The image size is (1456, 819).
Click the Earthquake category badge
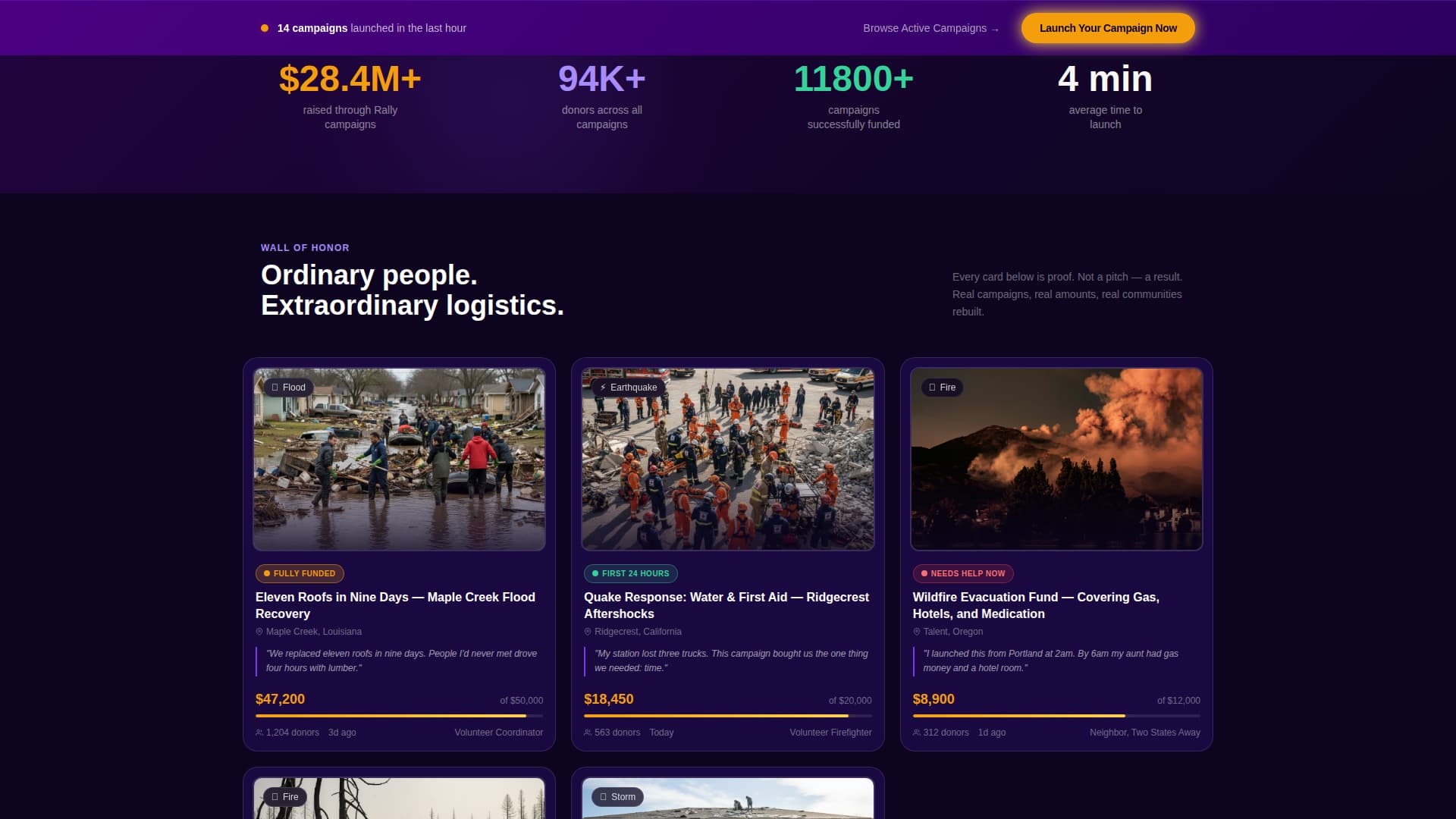click(x=629, y=388)
